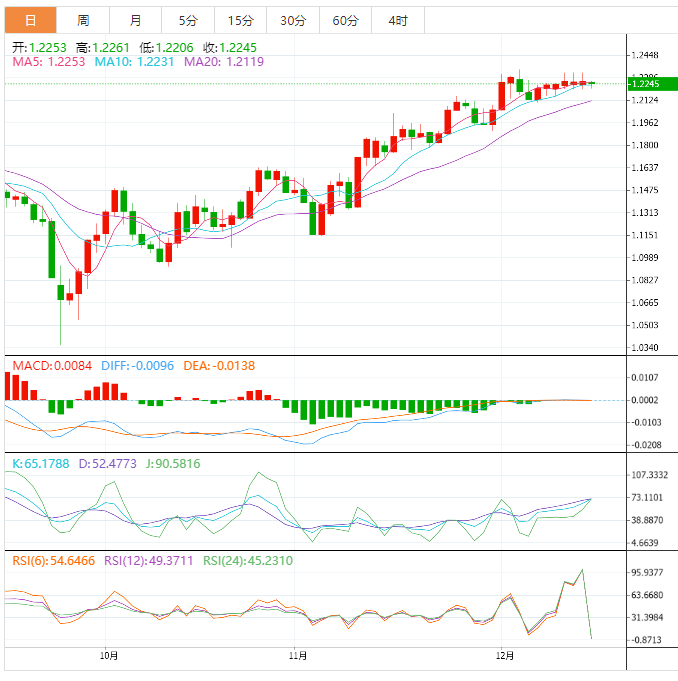Click the 12月 date axis label
This screenshot has height=681, width=678.
tap(505, 656)
